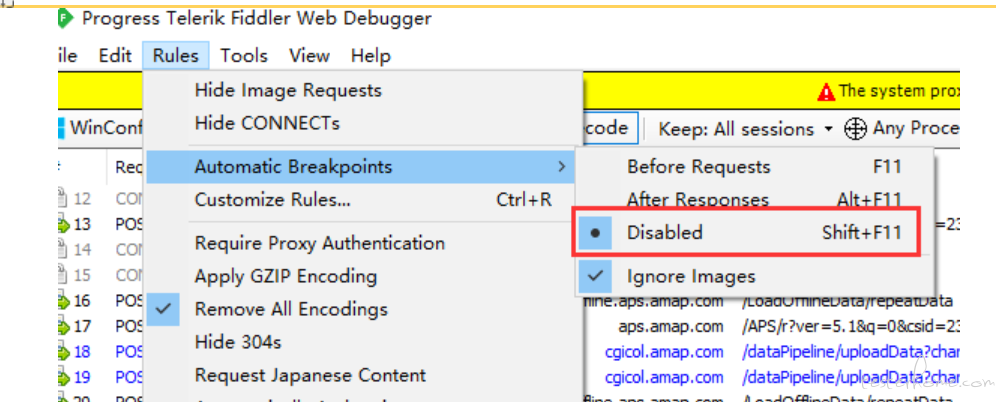Viewport: 996px width, 402px height.
Task: Click session 12 icon
Action: point(63,199)
